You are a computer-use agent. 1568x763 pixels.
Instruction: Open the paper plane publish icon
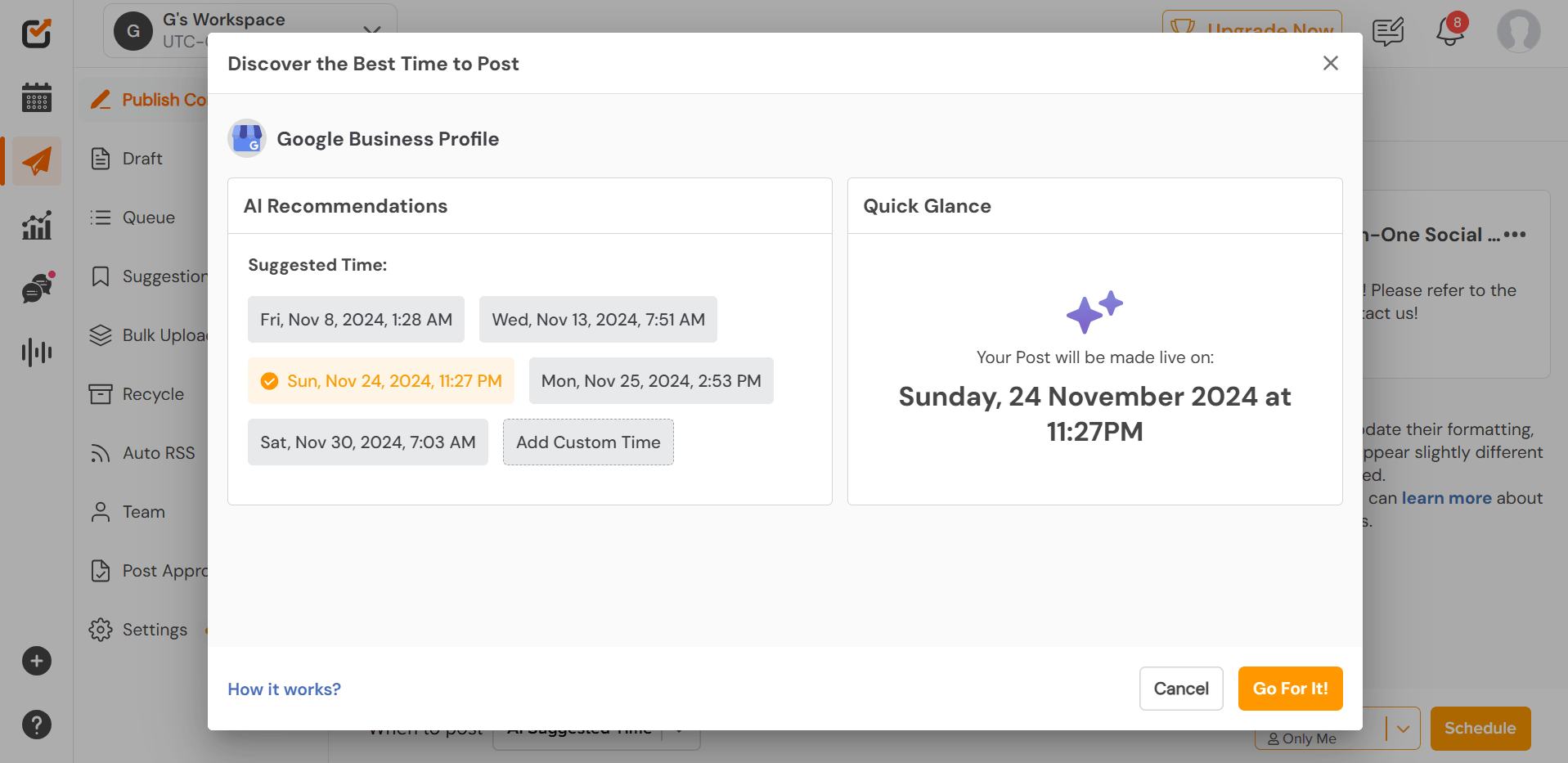36,161
